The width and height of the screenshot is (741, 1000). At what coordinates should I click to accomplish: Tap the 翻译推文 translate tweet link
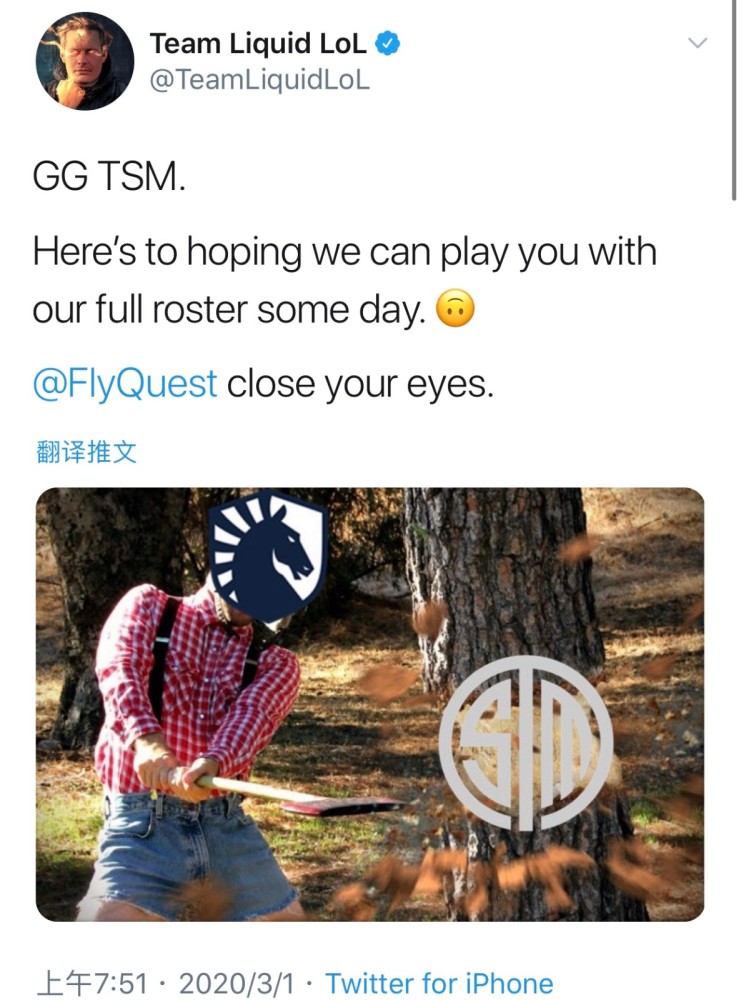pyautogui.click(x=86, y=452)
